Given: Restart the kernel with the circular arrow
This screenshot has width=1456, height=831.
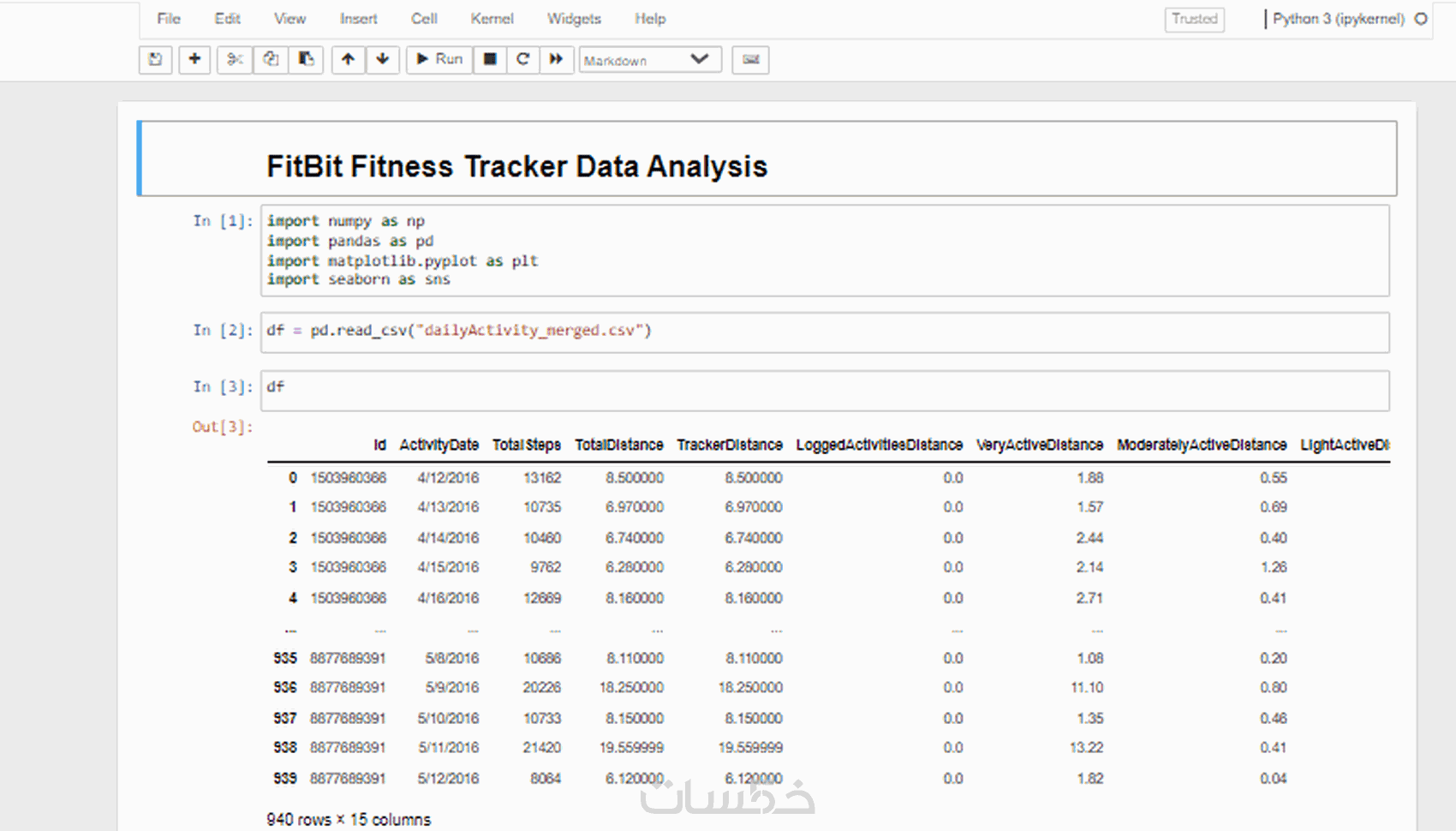Looking at the screenshot, I should tap(523, 59).
